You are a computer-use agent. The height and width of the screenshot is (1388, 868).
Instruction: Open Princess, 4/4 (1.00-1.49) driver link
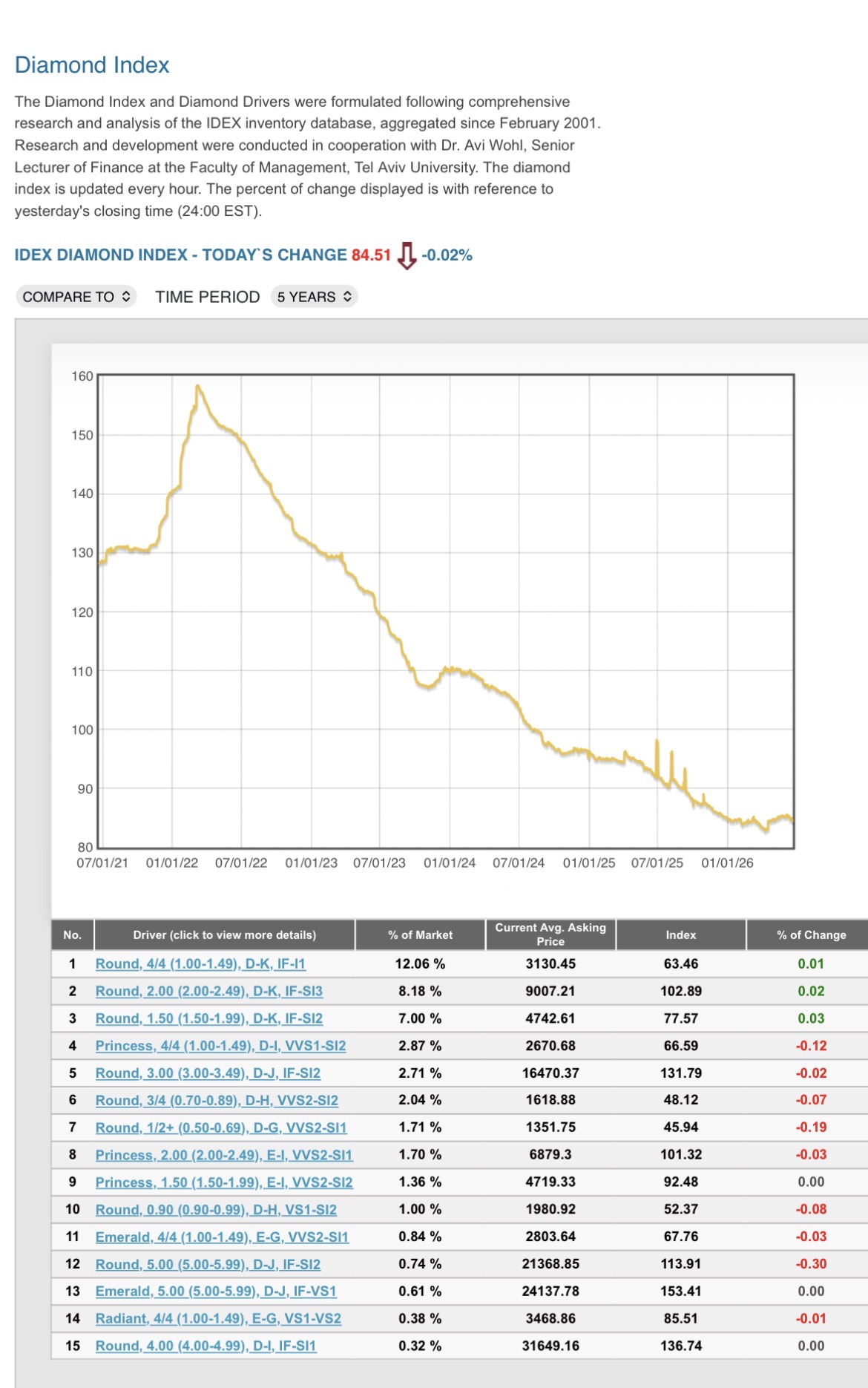220,1046
